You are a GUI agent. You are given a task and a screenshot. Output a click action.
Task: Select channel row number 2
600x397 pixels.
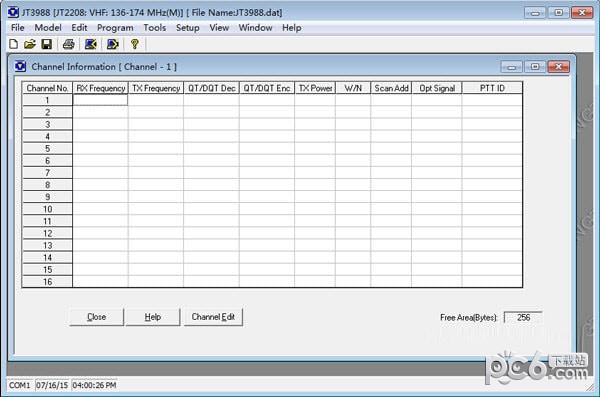pos(47,112)
